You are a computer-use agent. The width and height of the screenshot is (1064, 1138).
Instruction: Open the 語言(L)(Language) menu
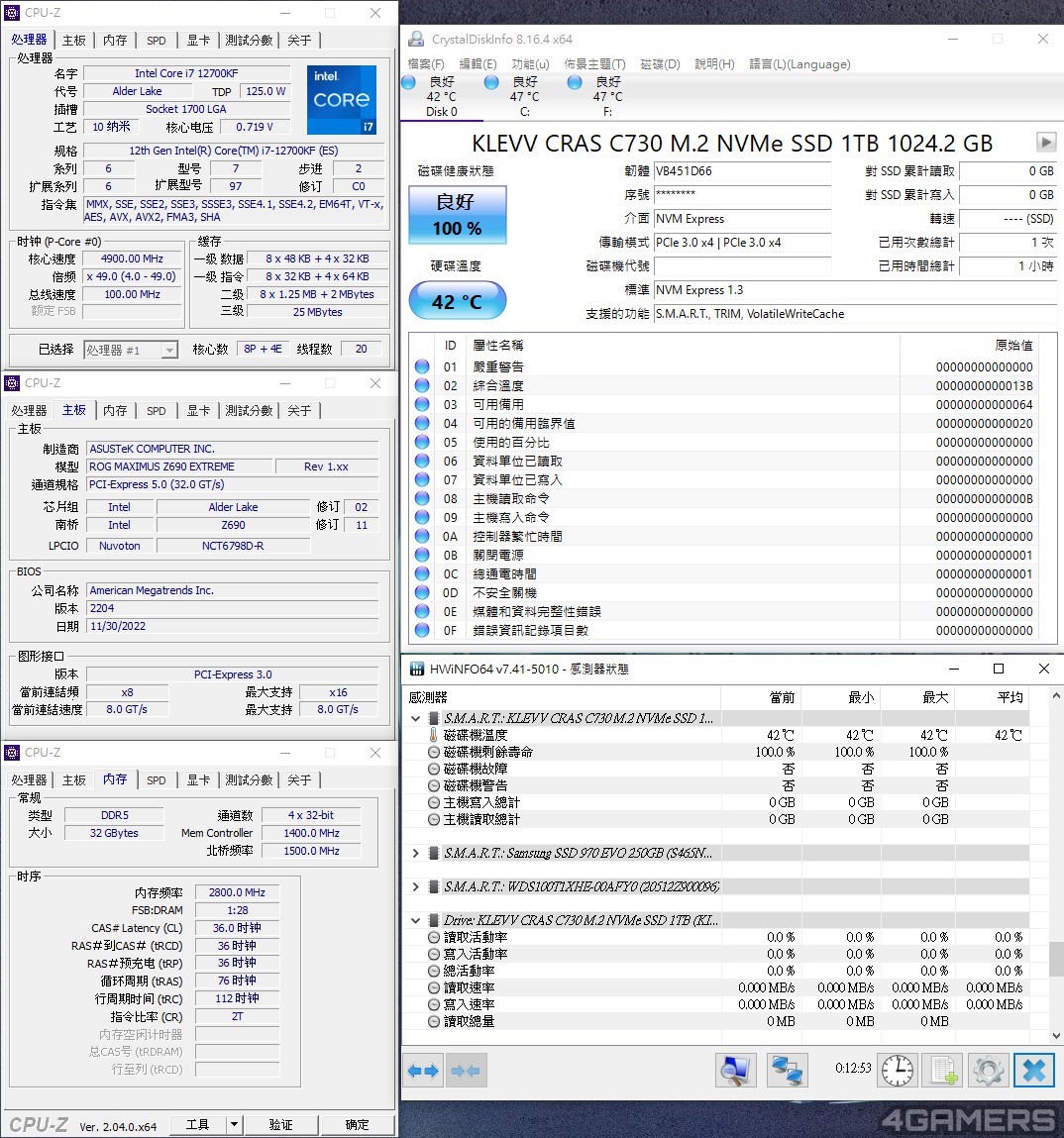tap(799, 63)
